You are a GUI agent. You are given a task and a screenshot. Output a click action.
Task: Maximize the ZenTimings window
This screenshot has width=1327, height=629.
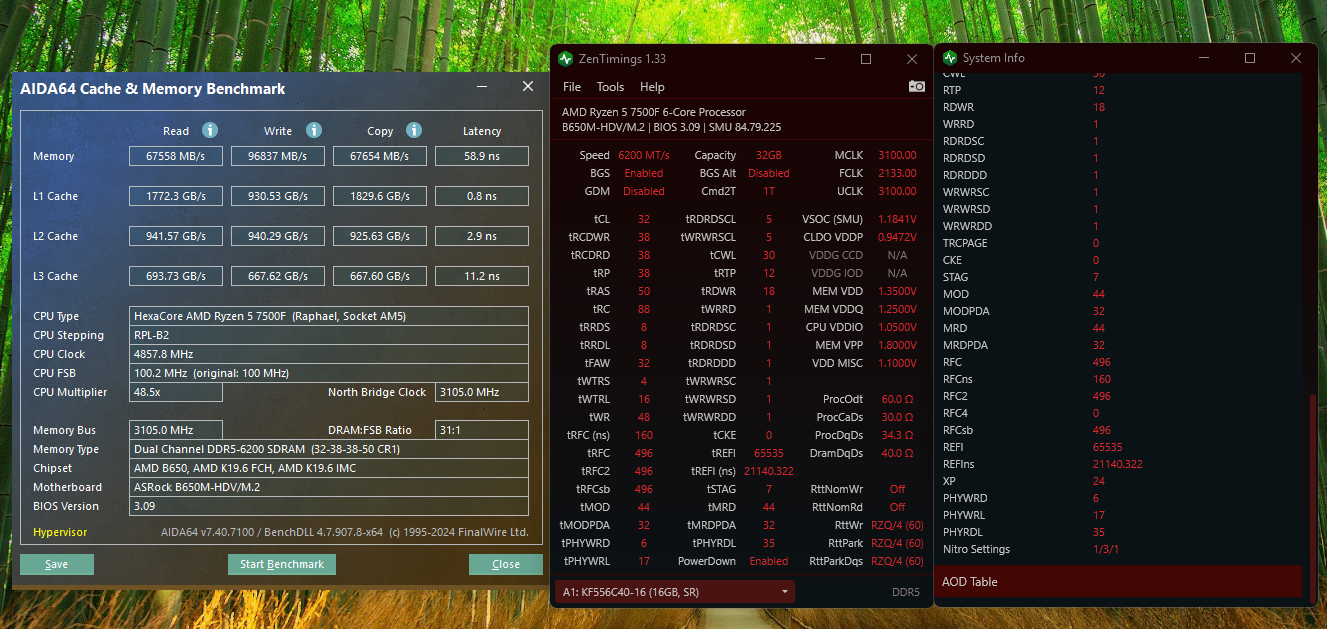pyautogui.click(x=866, y=59)
